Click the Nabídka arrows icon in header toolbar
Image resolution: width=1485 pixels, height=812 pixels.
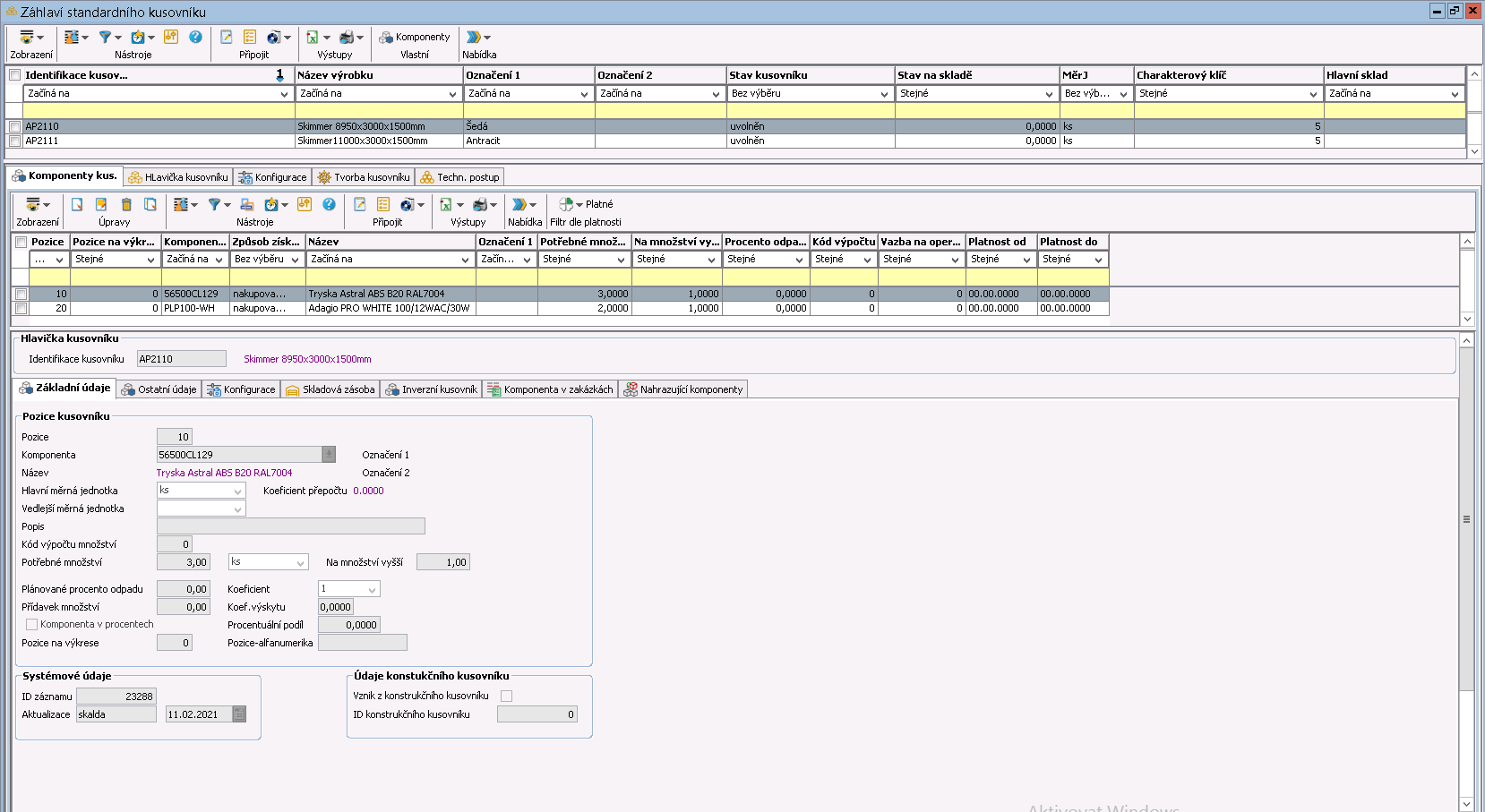(474, 38)
